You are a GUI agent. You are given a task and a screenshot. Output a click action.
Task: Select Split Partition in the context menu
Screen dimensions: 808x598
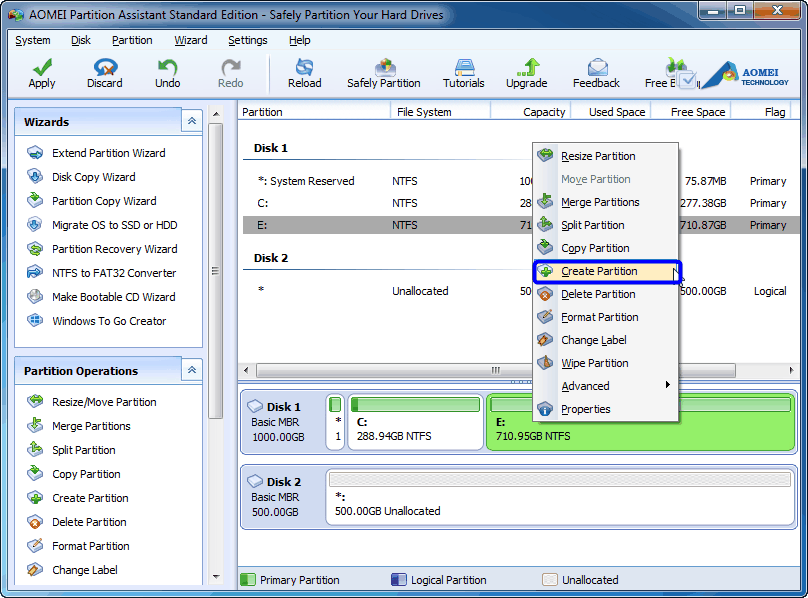pos(605,225)
